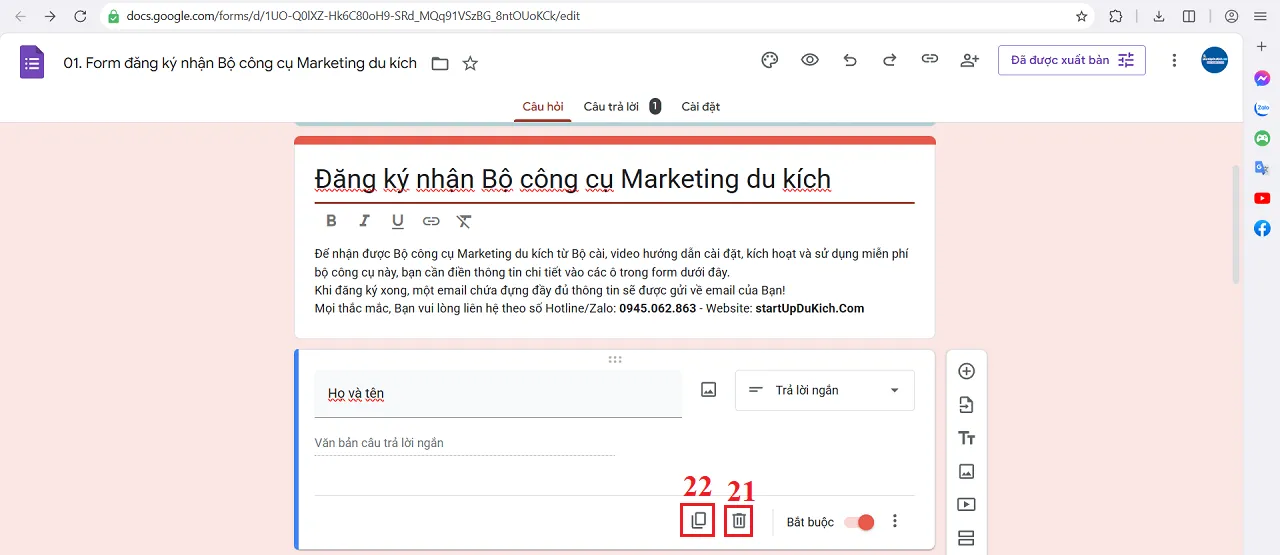1280x555 pixels.
Task: Click the Đã được xuất bản button
Action: 1072,60
